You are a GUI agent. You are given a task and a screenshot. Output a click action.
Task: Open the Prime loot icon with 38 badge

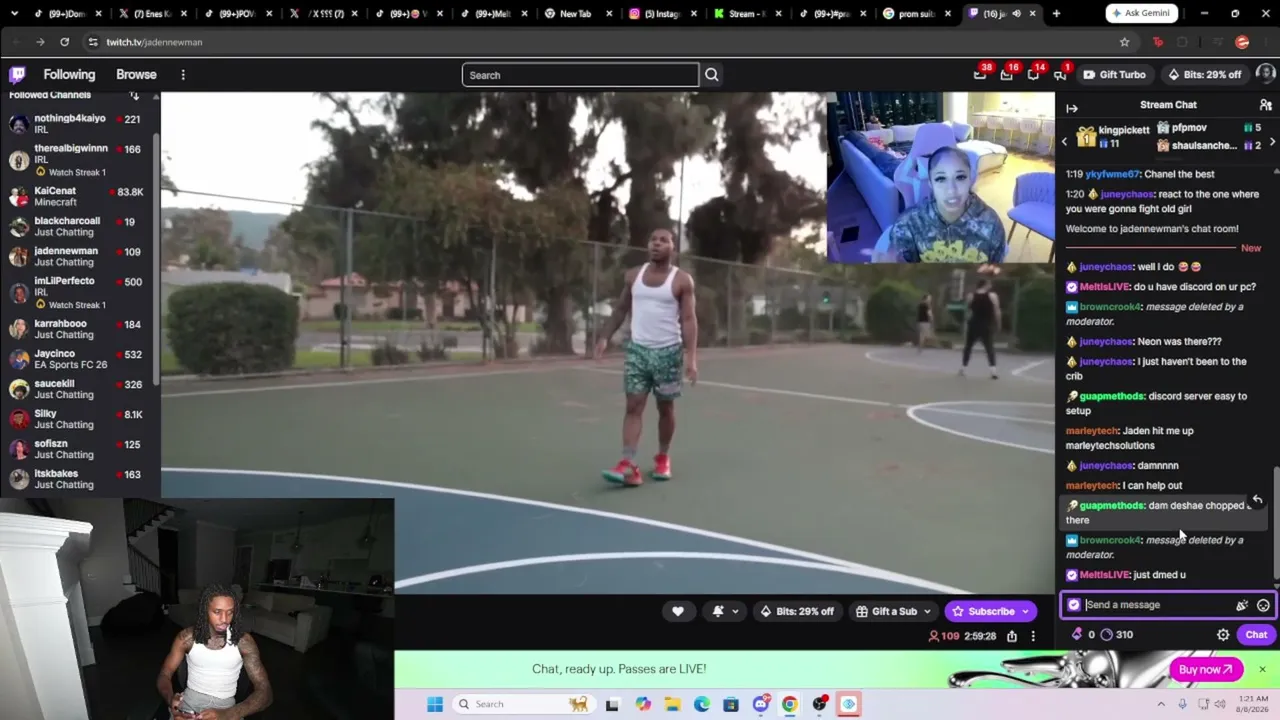click(x=980, y=75)
